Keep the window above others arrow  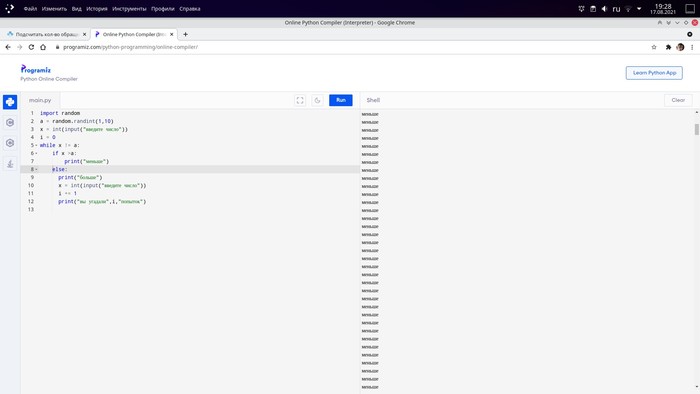(x=660, y=22)
